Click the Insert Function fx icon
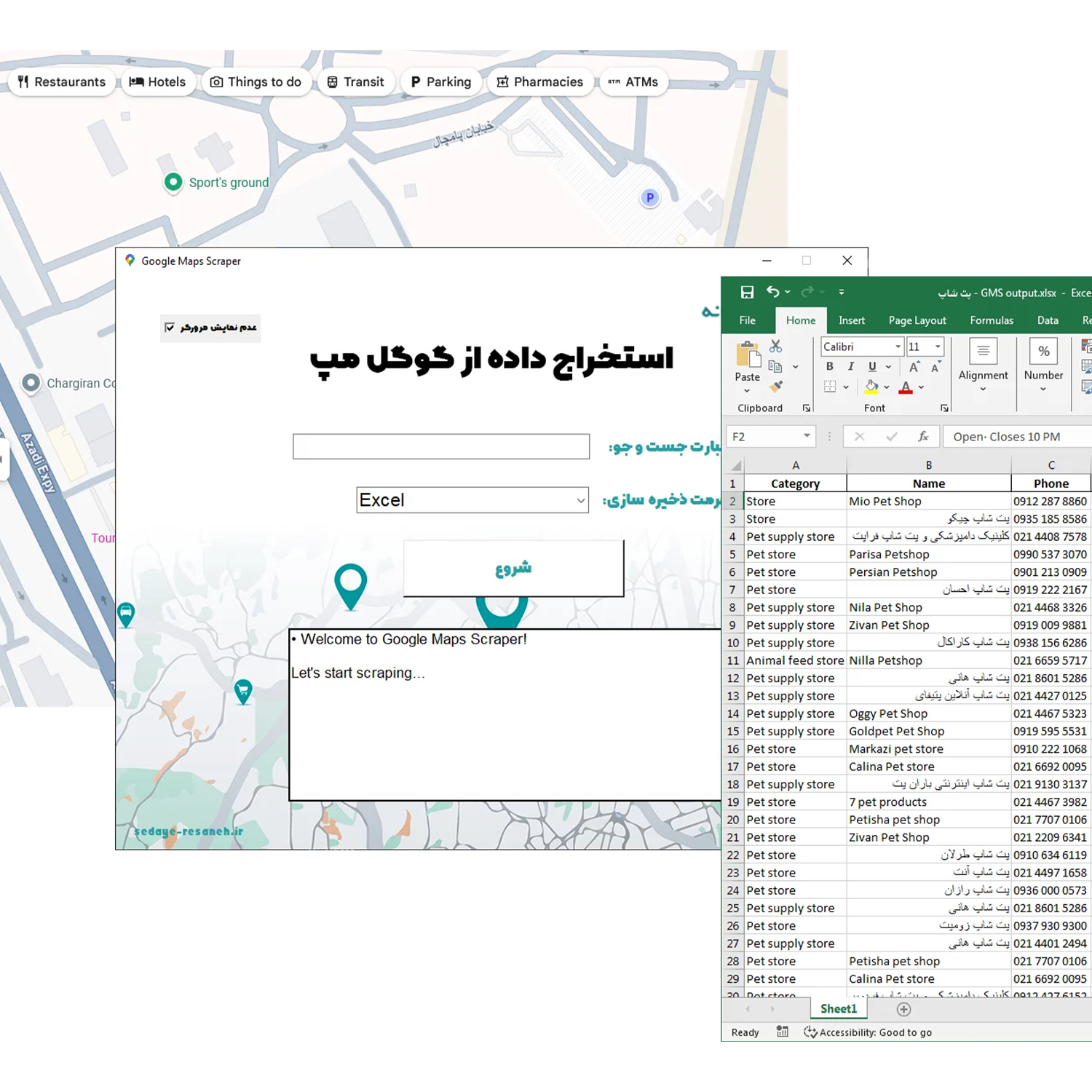The height and width of the screenshot is (1092, 1092). 923,436
